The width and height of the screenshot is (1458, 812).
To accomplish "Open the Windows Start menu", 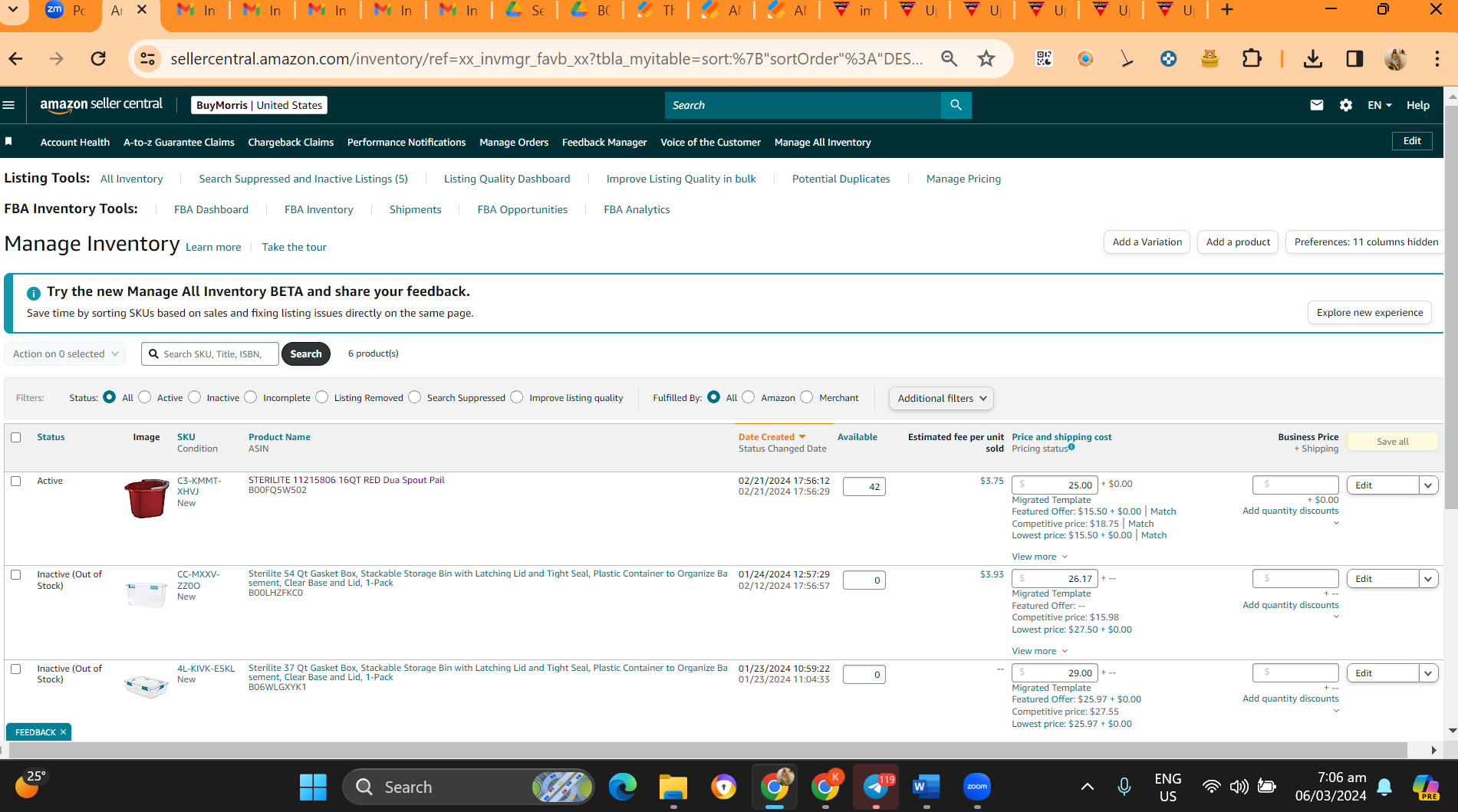I will 313,787.
